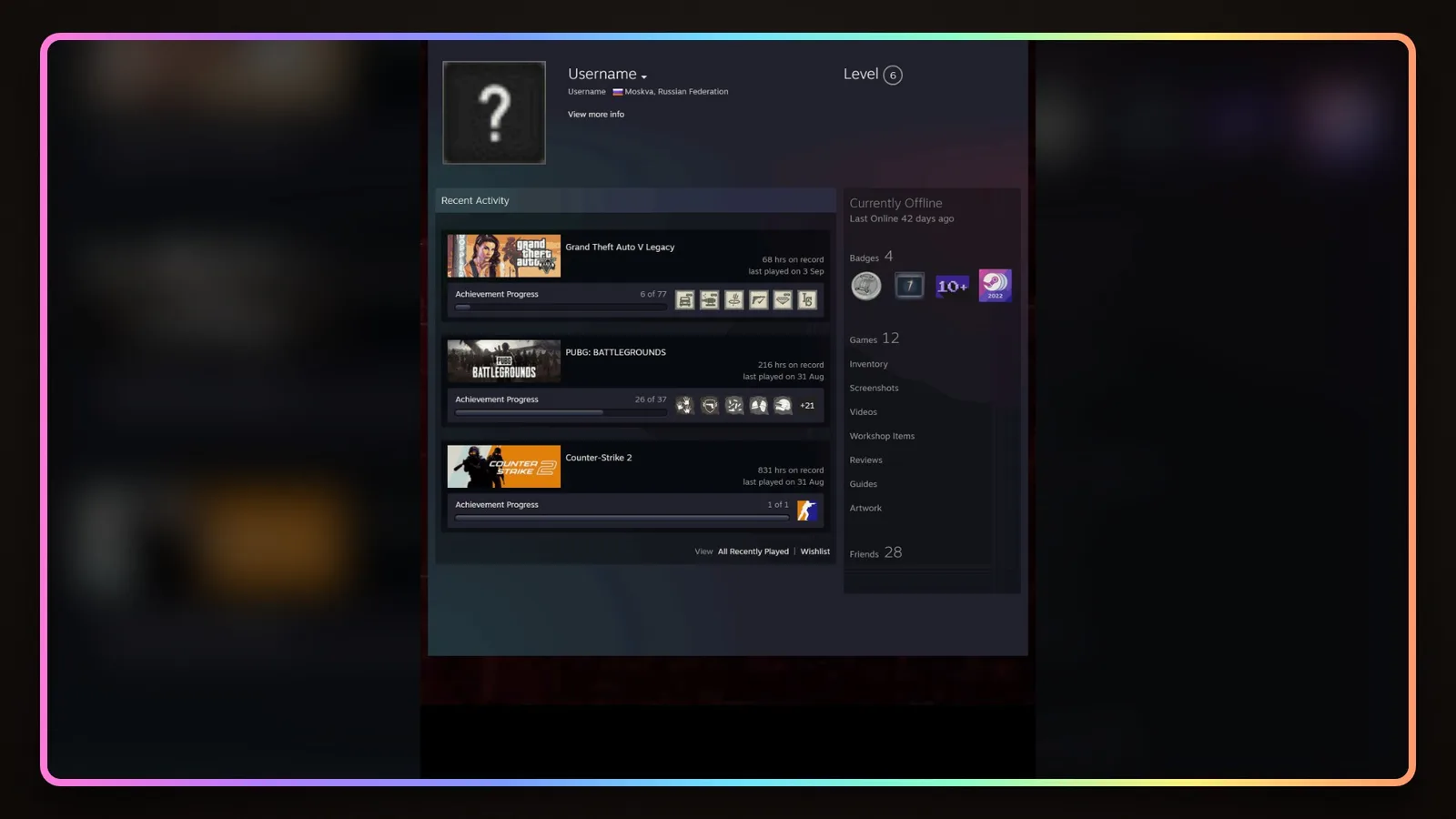Open the Screenshots section
Screen dimensions: 1456x819
tap(875, 389)
